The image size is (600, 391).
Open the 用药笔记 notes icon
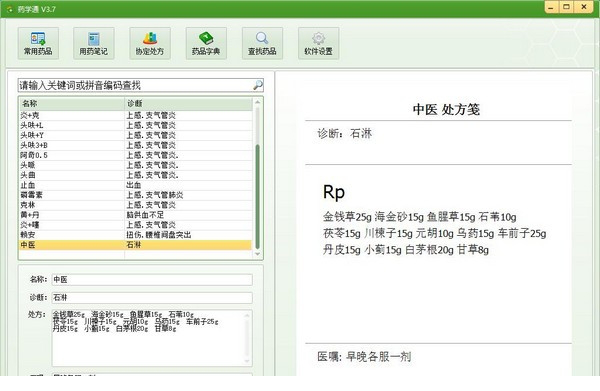coord(94,43)
